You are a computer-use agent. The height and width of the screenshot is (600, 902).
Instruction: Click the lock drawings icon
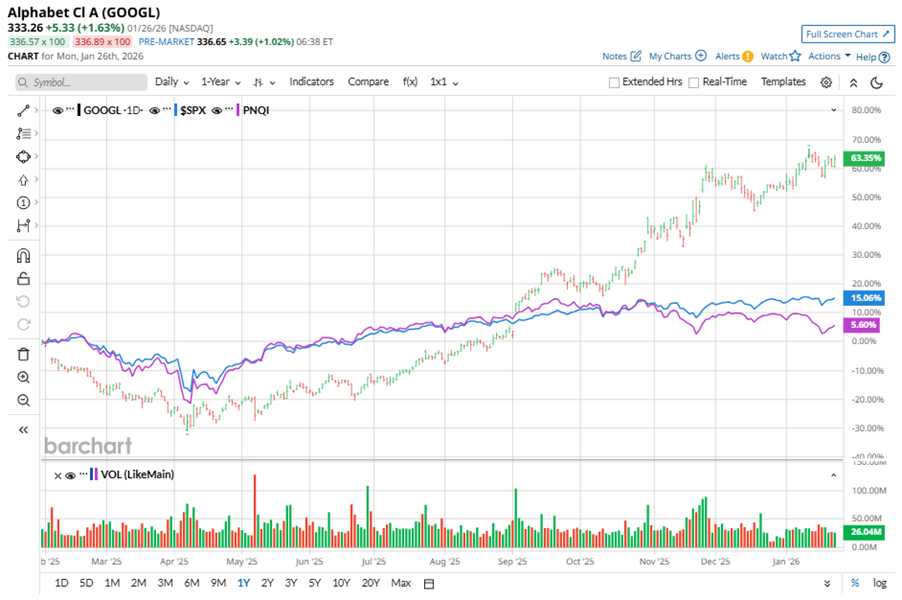coord(24,279)
